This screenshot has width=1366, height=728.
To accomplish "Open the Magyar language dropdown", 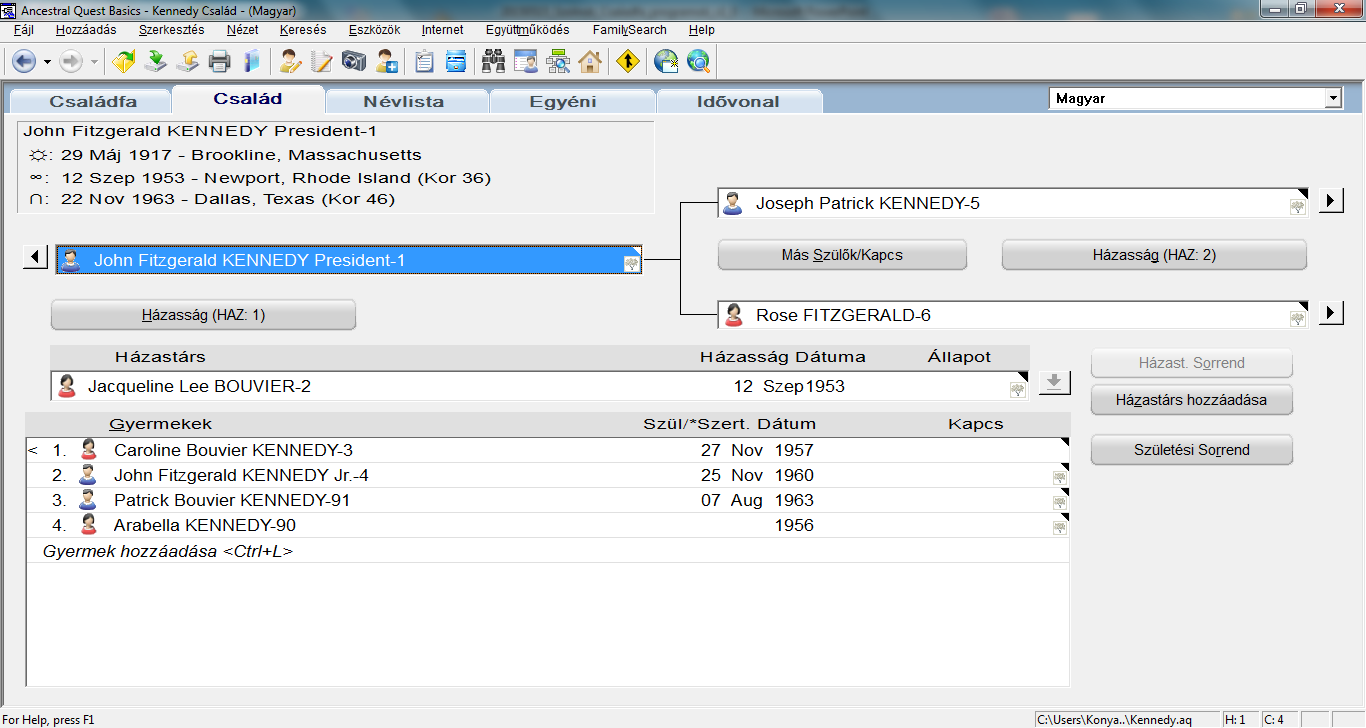I will click(x=1332, y=99).
